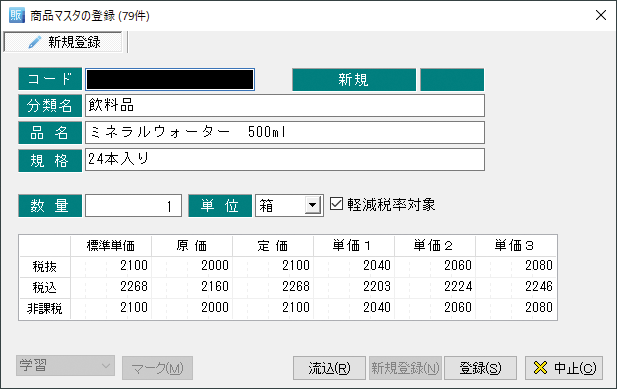
Task: Click the 規格 teal label
Action: tap(50, 160)
